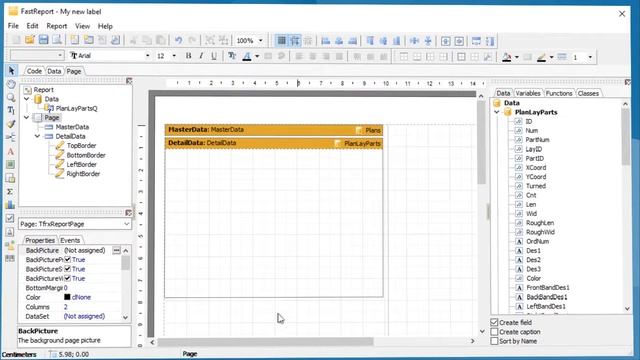This screenshot has width=640, height=360.
Task: Save the report with the floppy disk icon
Action: [x=43, y=40]
